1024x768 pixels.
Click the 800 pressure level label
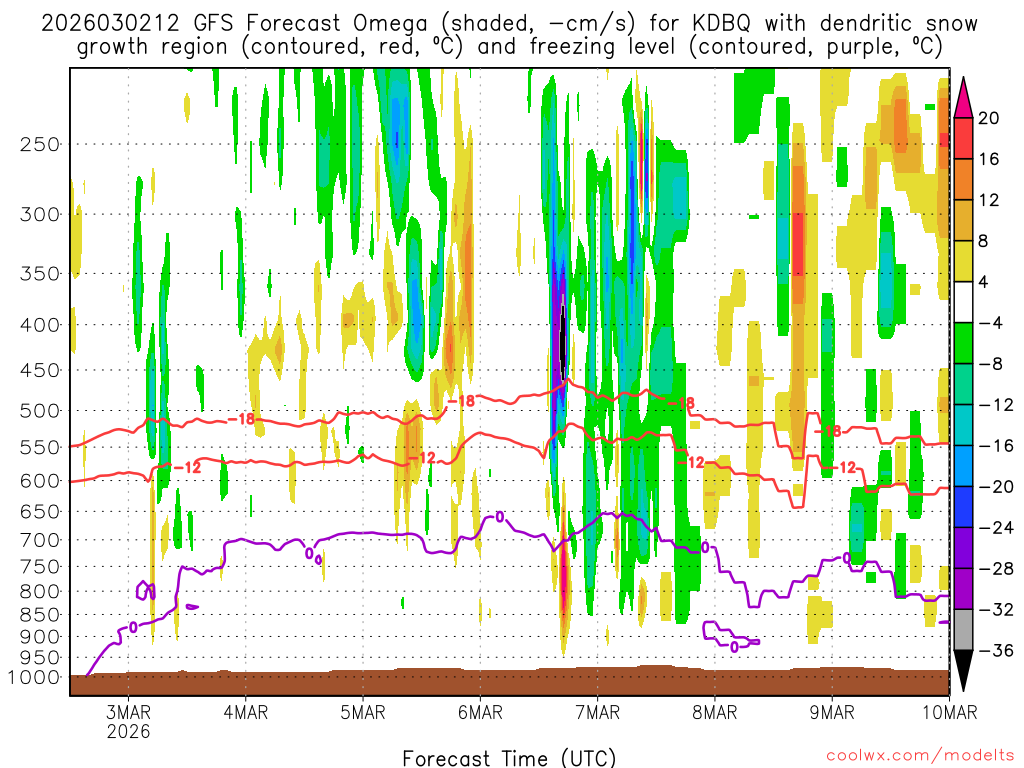40,592
